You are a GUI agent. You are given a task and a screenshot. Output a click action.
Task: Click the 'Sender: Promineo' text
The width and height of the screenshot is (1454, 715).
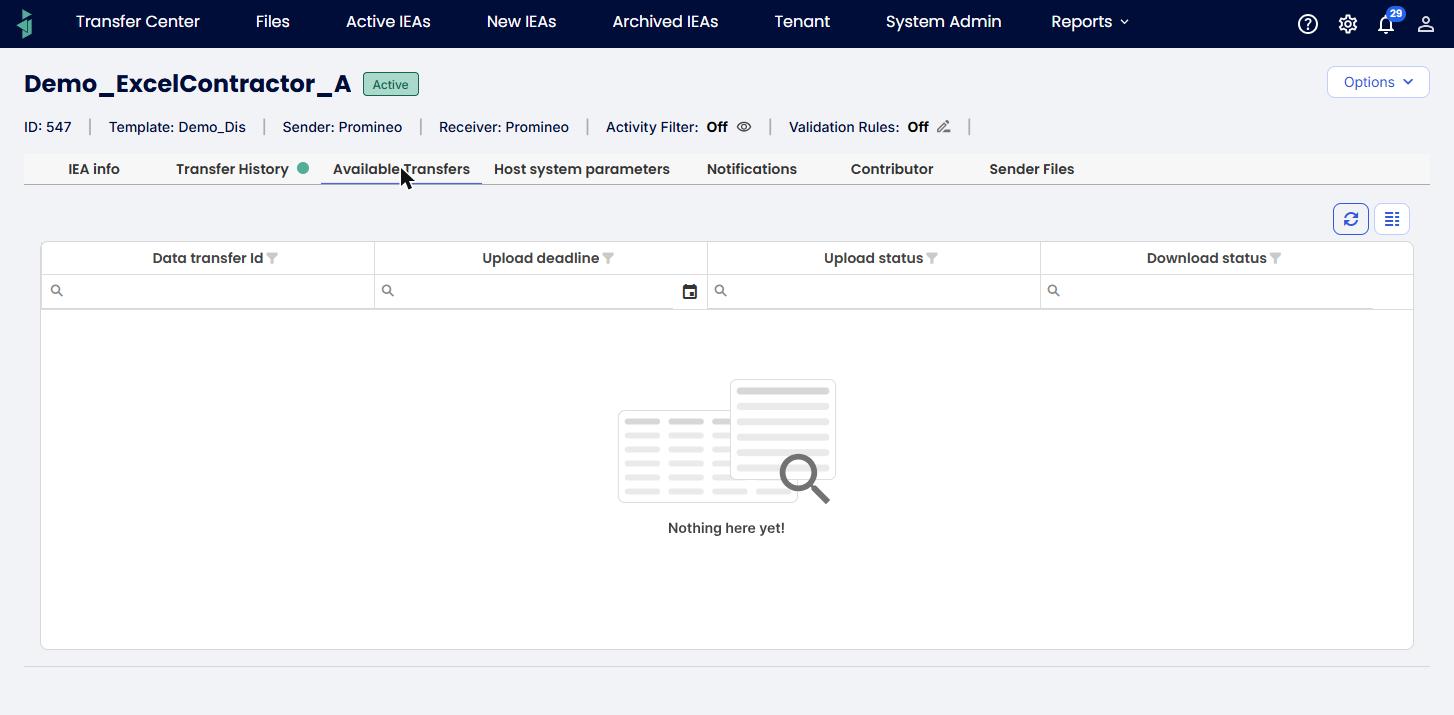[x=342, y=127]
